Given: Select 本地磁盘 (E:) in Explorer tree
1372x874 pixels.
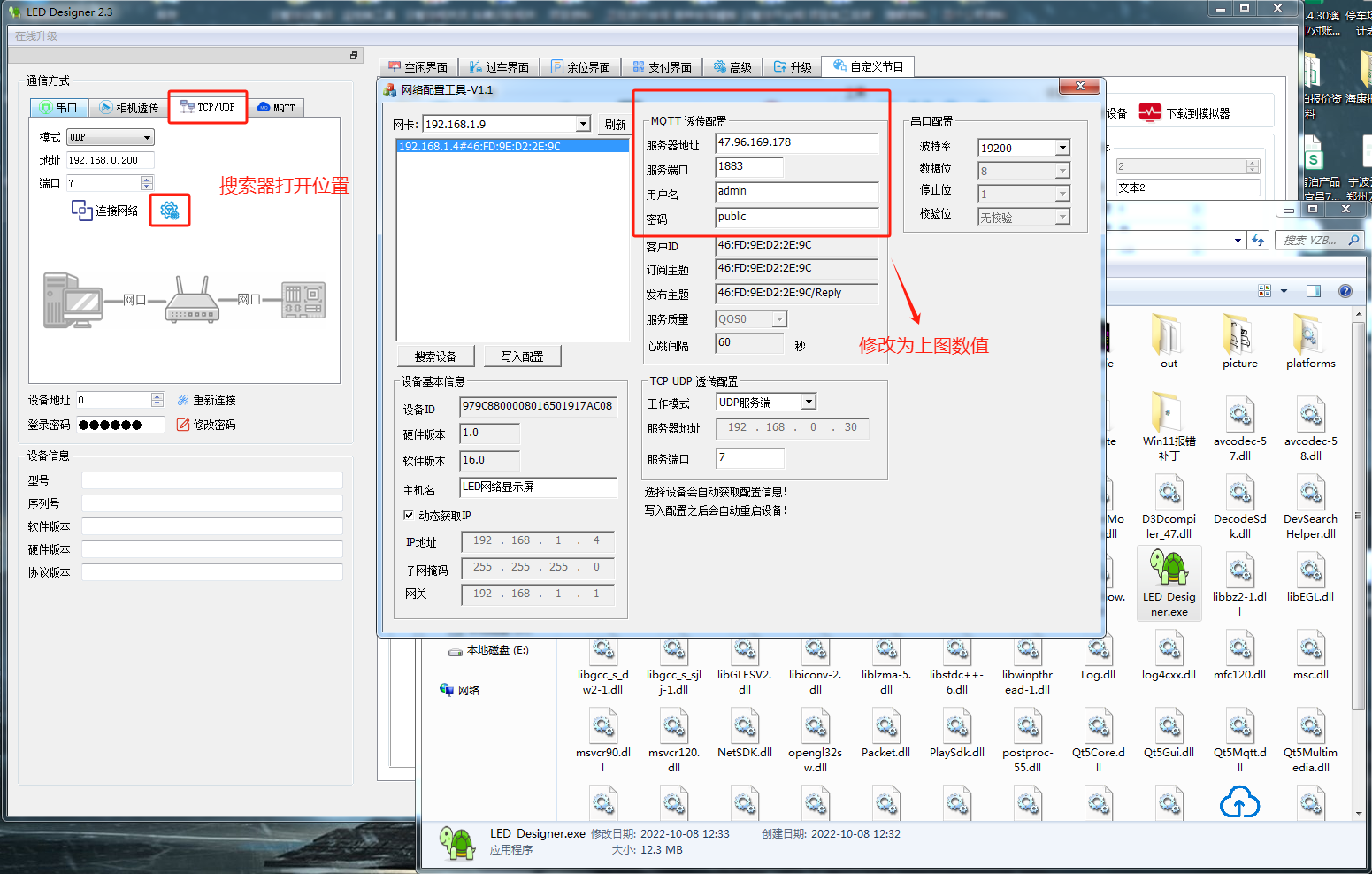Looking at the screenshot, I should (x=489, y=650).
